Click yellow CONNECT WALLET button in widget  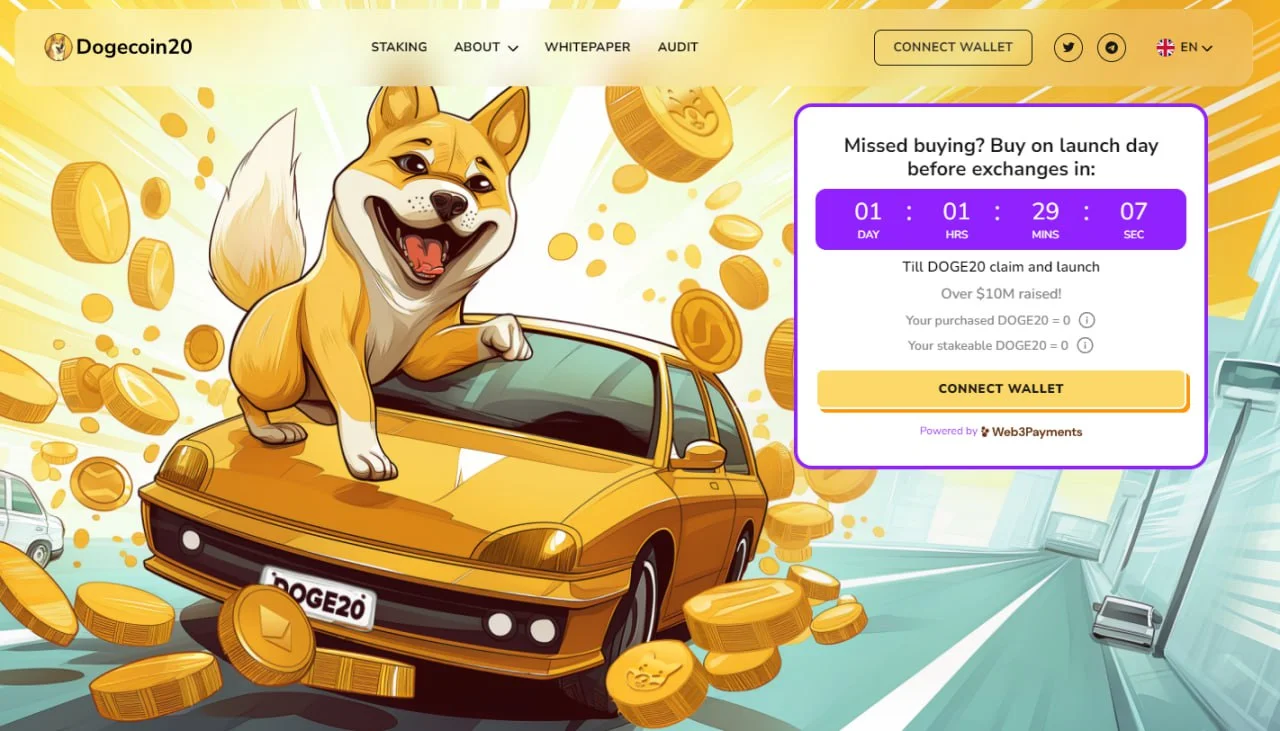pos(1001,389)
